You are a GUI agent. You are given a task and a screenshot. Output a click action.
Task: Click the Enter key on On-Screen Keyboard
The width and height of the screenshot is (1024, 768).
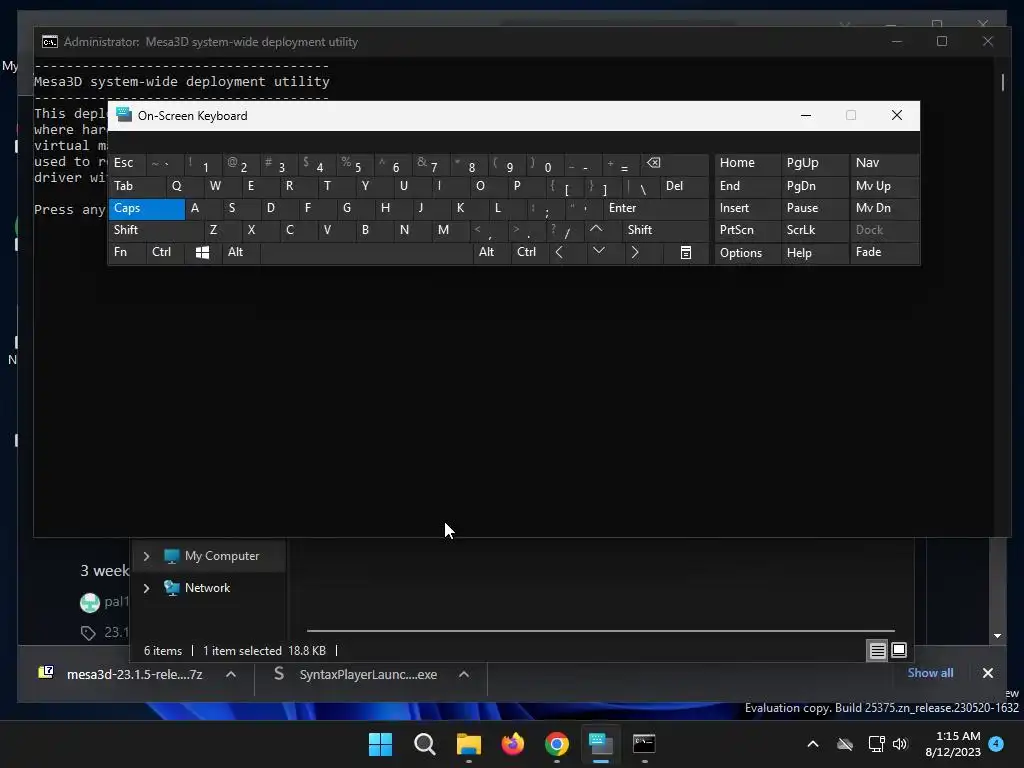pos(656,208)
